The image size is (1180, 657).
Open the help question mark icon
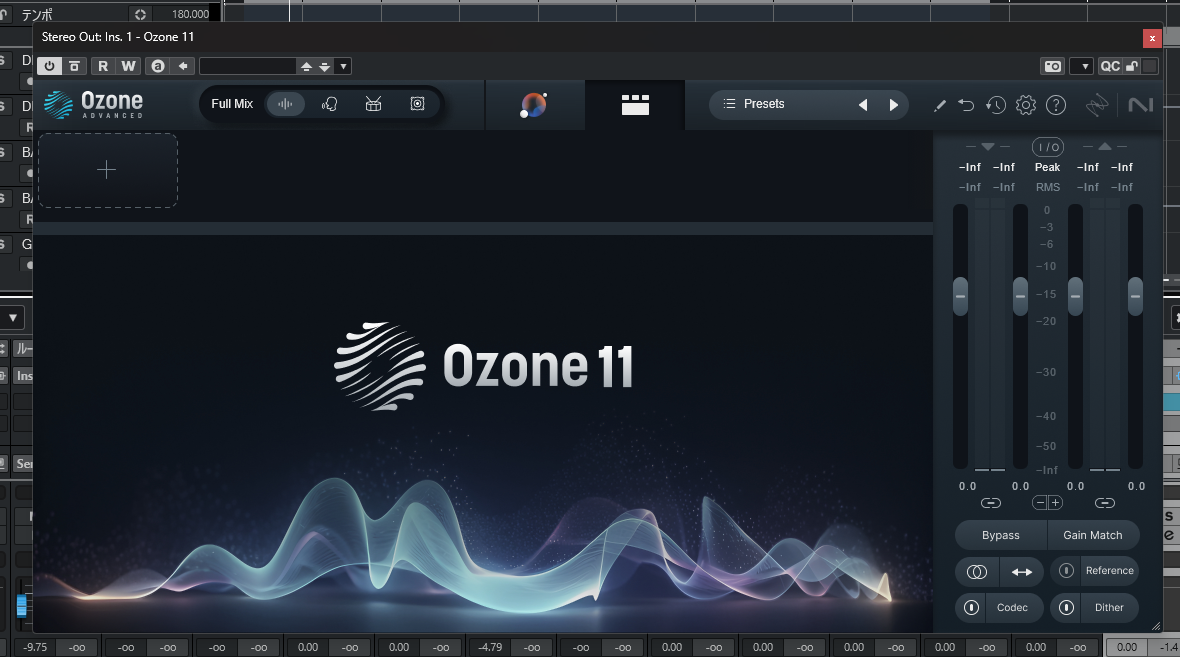pos(1056,105)
